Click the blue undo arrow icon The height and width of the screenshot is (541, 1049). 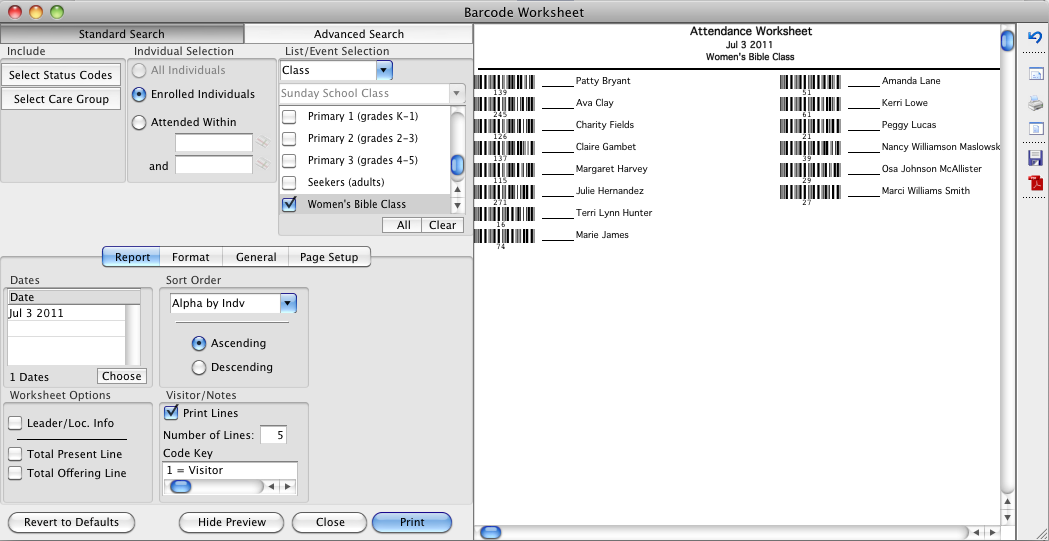click(1035, 37)
